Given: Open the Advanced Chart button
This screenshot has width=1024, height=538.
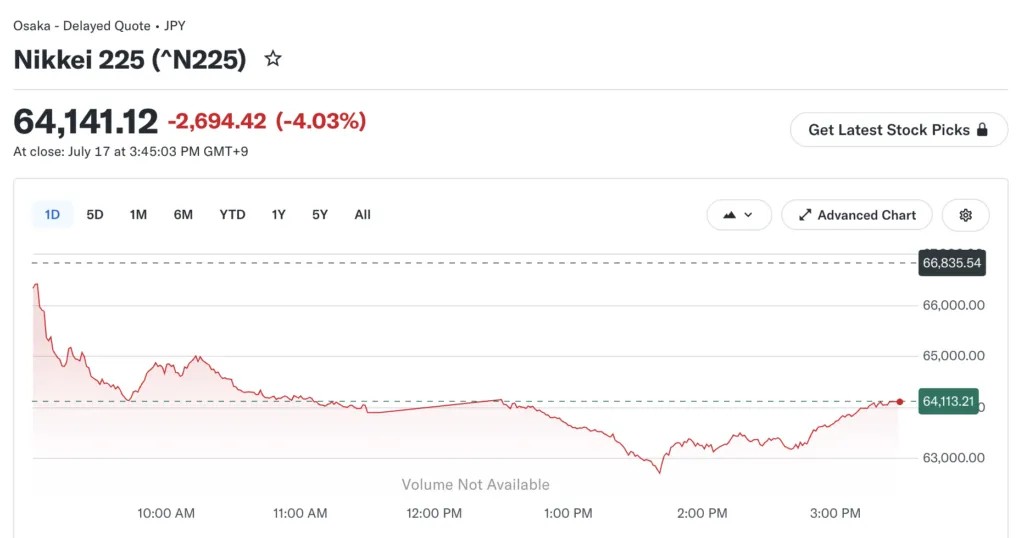Looking at the screenshot, I should [857, 215].
